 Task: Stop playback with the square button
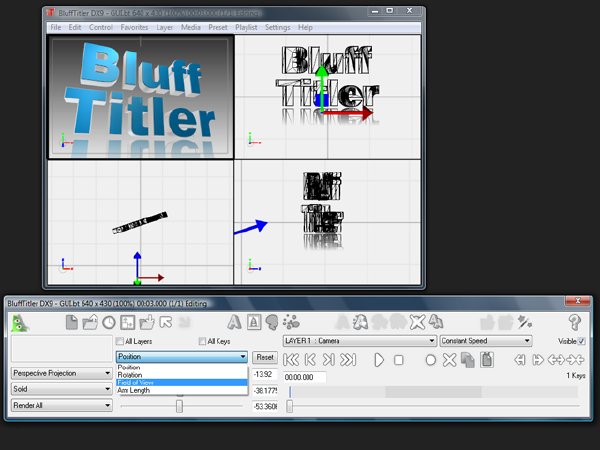(398, 360)
